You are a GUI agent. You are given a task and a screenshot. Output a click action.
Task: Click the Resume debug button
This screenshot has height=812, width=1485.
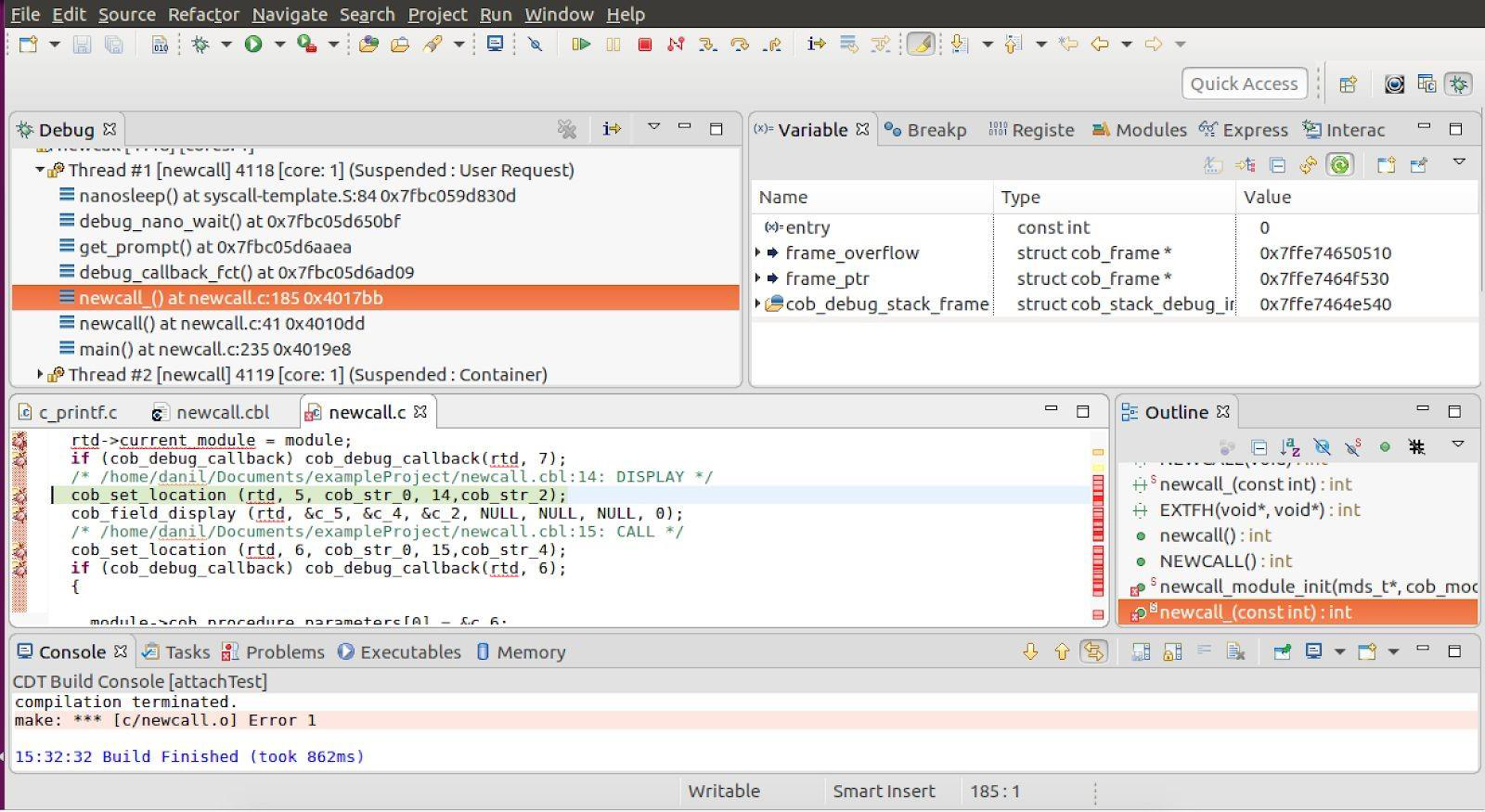581,44
